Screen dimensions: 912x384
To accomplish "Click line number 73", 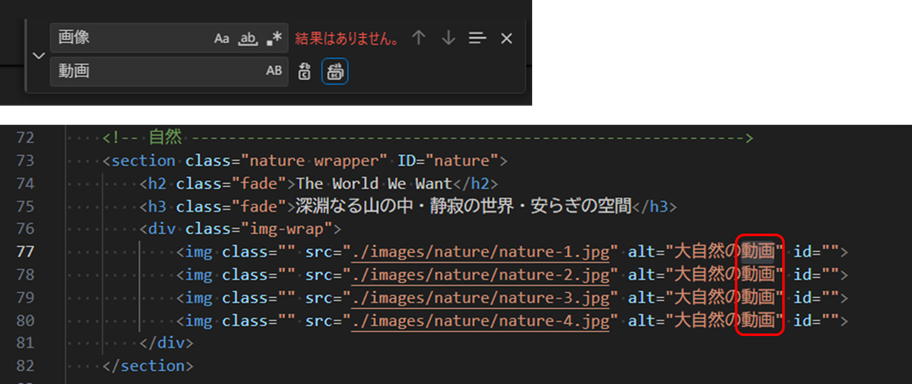I will (x=25, y=161).
